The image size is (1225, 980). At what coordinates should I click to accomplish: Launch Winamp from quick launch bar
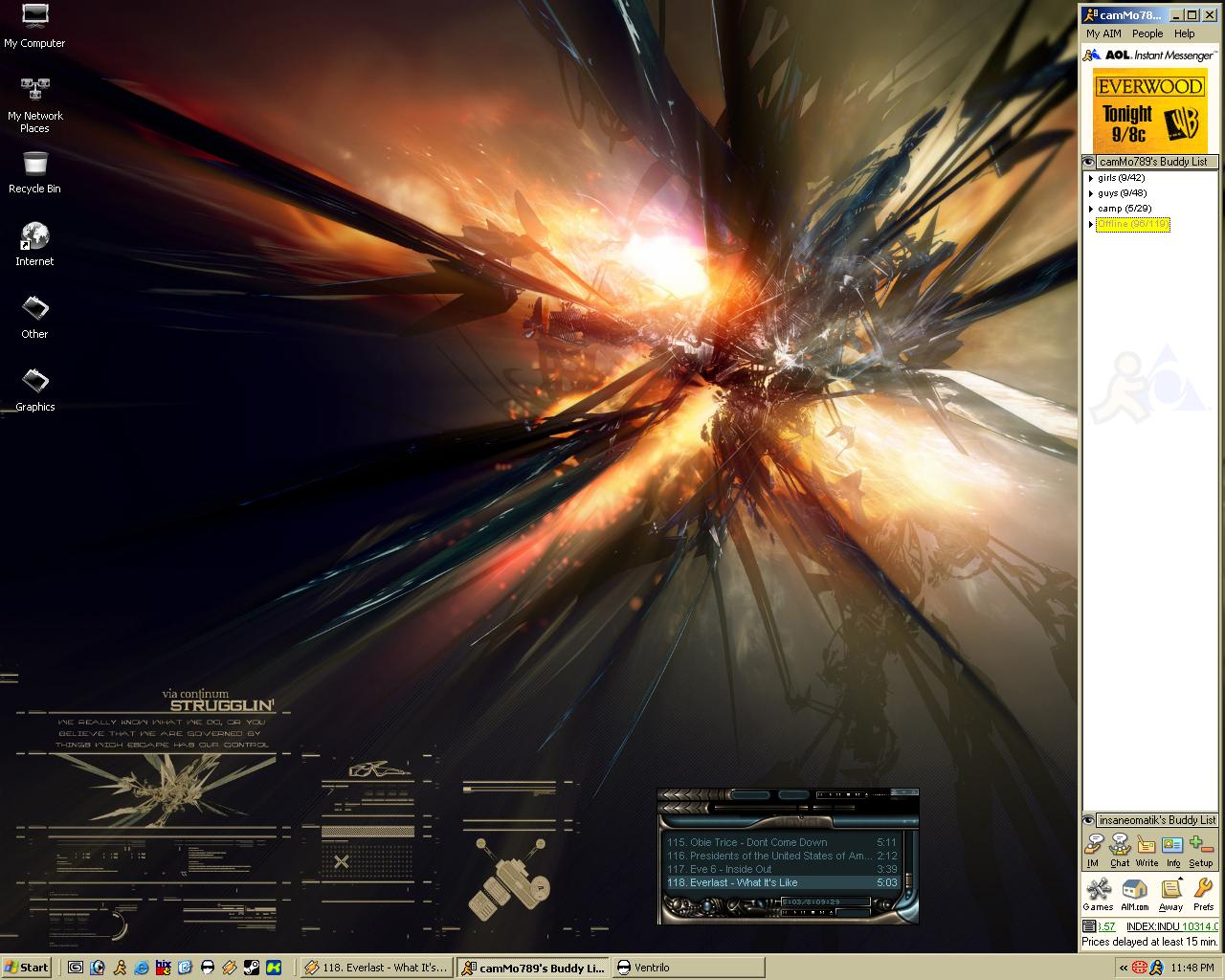[230, 968]
